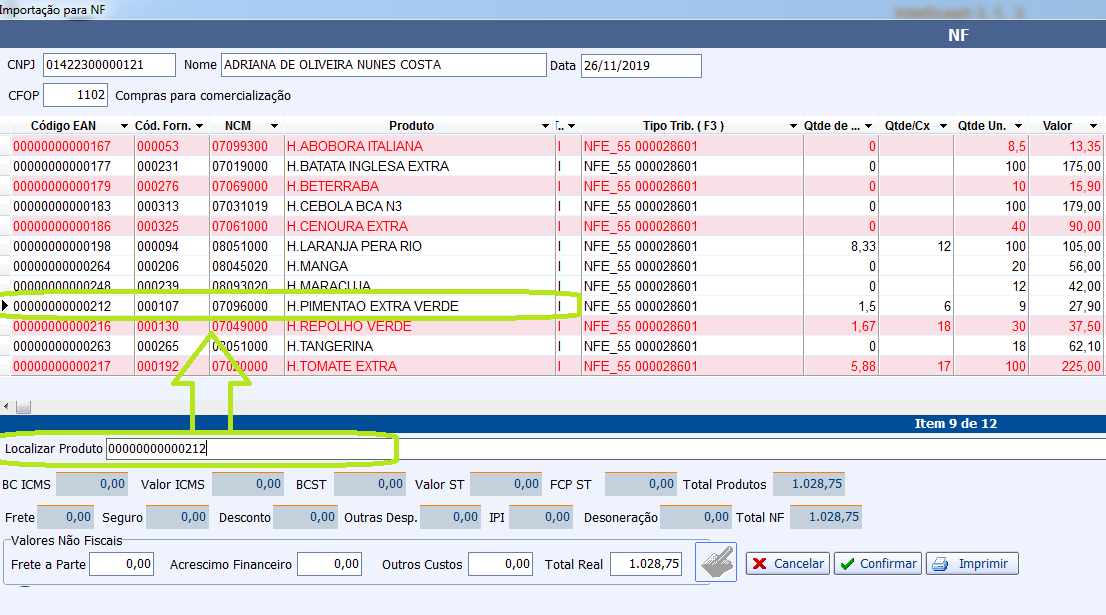
Task: Click the Nome text field
Action: click(382, 65)
